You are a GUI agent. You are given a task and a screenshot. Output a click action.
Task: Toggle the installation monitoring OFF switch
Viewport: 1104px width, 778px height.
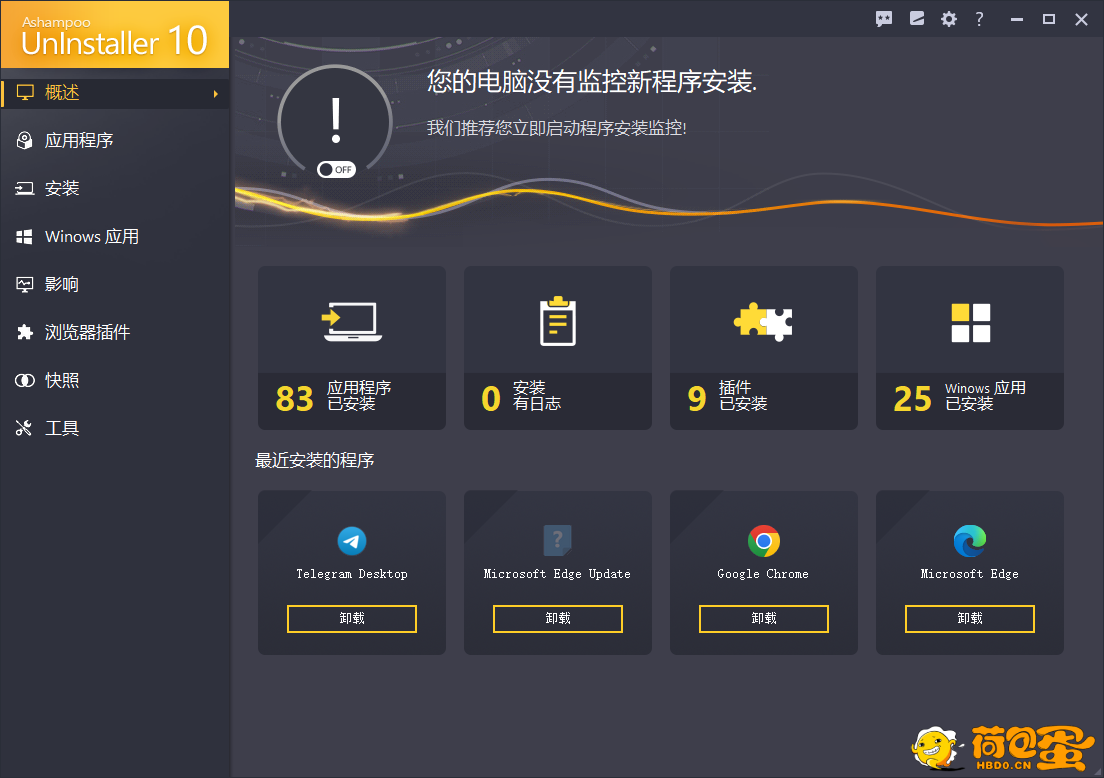click(x=336, y=170)
